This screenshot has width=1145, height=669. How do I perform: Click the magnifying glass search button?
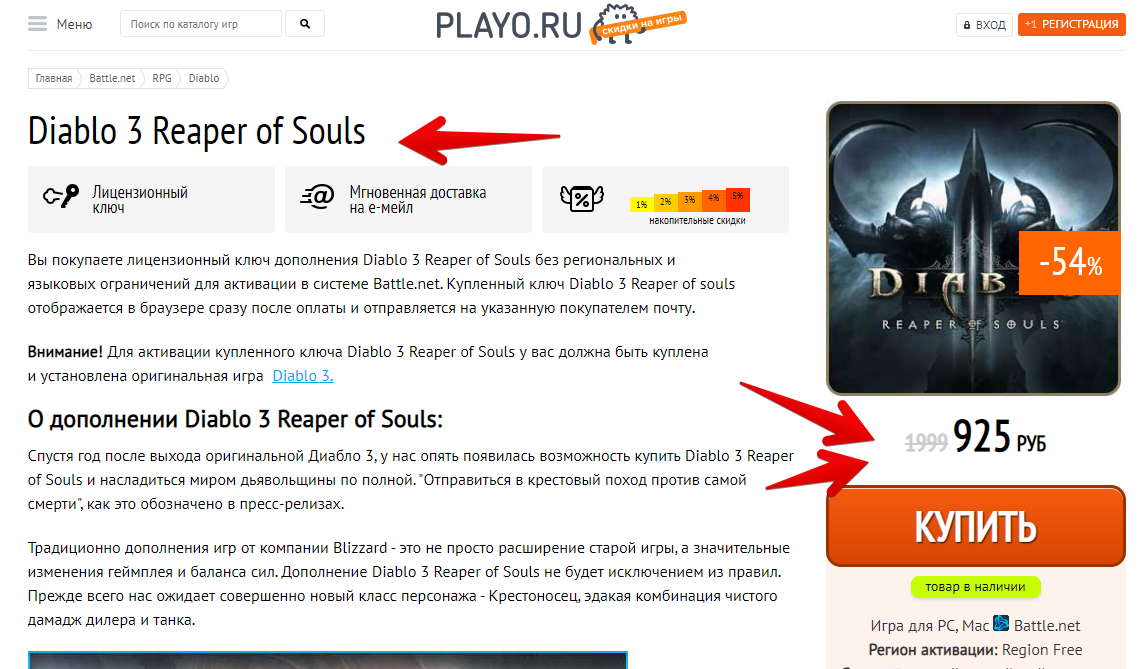click(x=305, y=24)
